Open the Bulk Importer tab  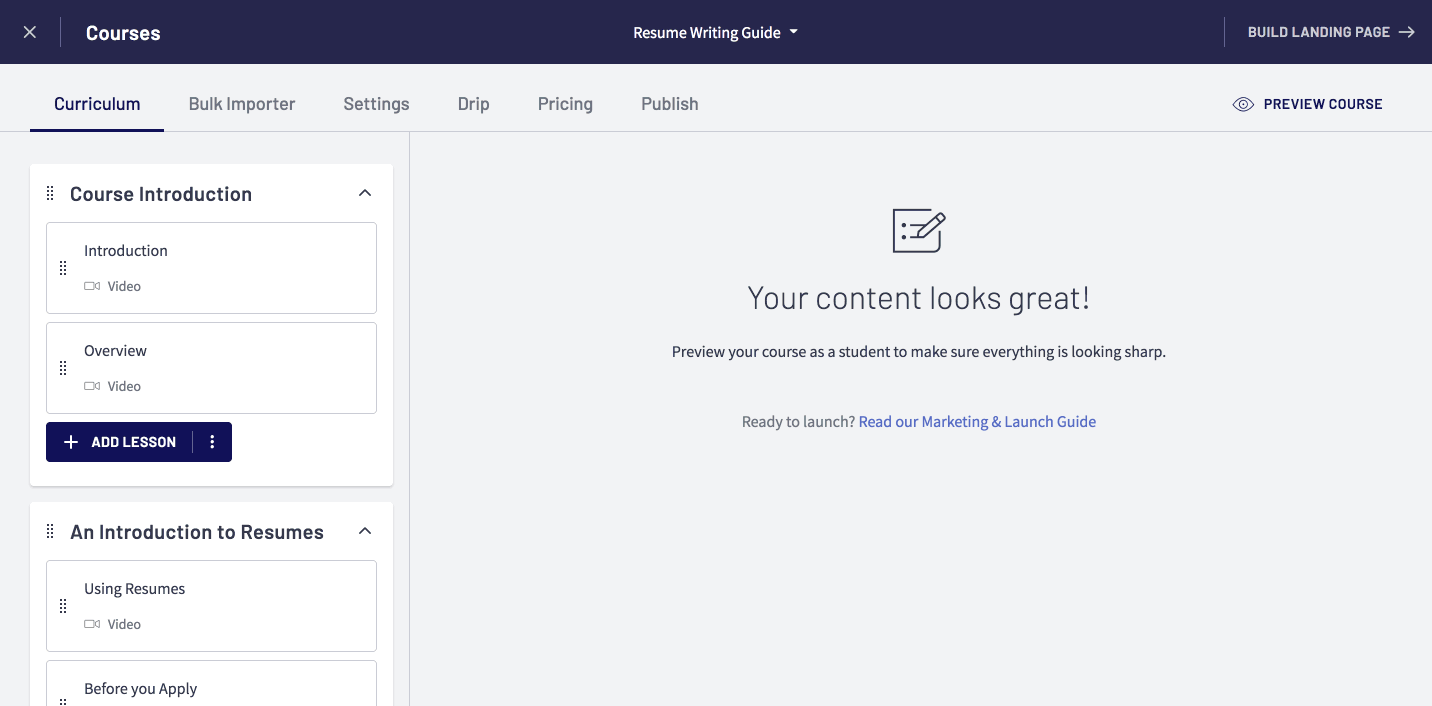coord(242,104)
